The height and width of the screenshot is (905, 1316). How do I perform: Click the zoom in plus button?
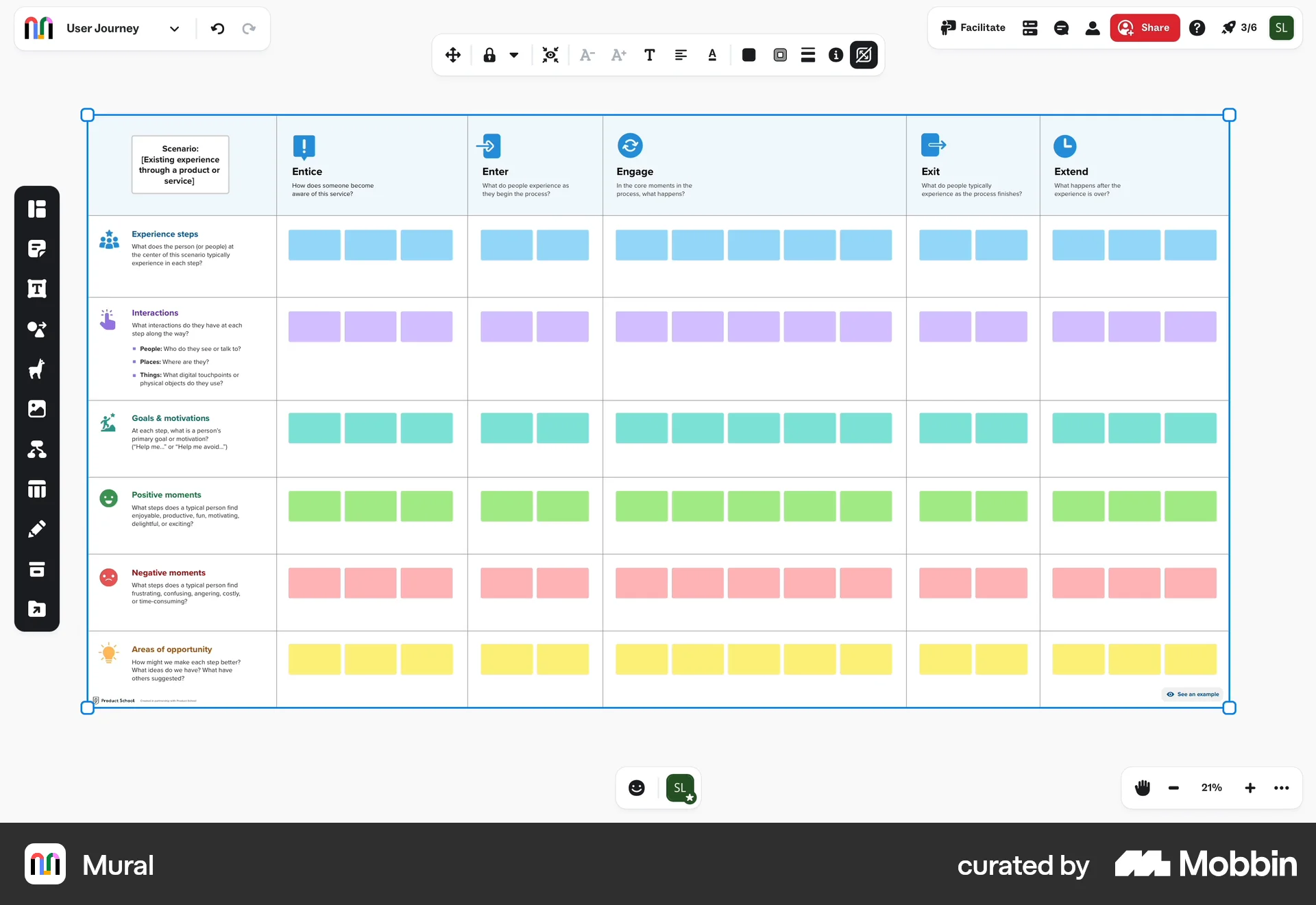1250,788
